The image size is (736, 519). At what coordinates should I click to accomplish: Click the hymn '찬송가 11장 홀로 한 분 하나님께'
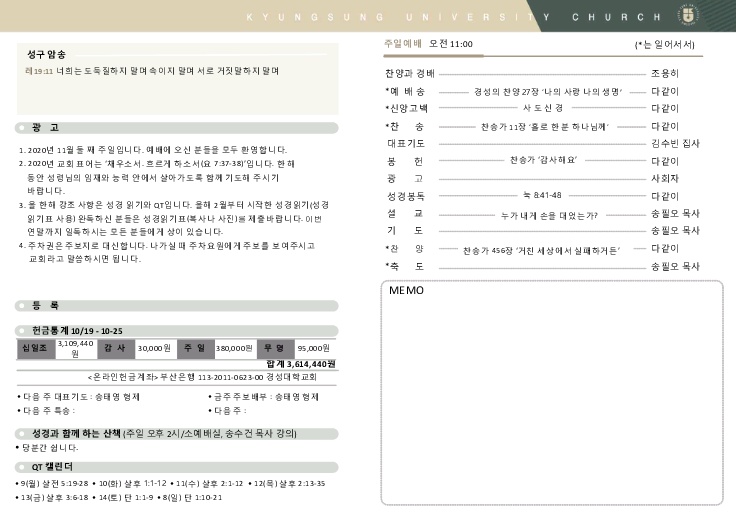click(x=544, y=127)
